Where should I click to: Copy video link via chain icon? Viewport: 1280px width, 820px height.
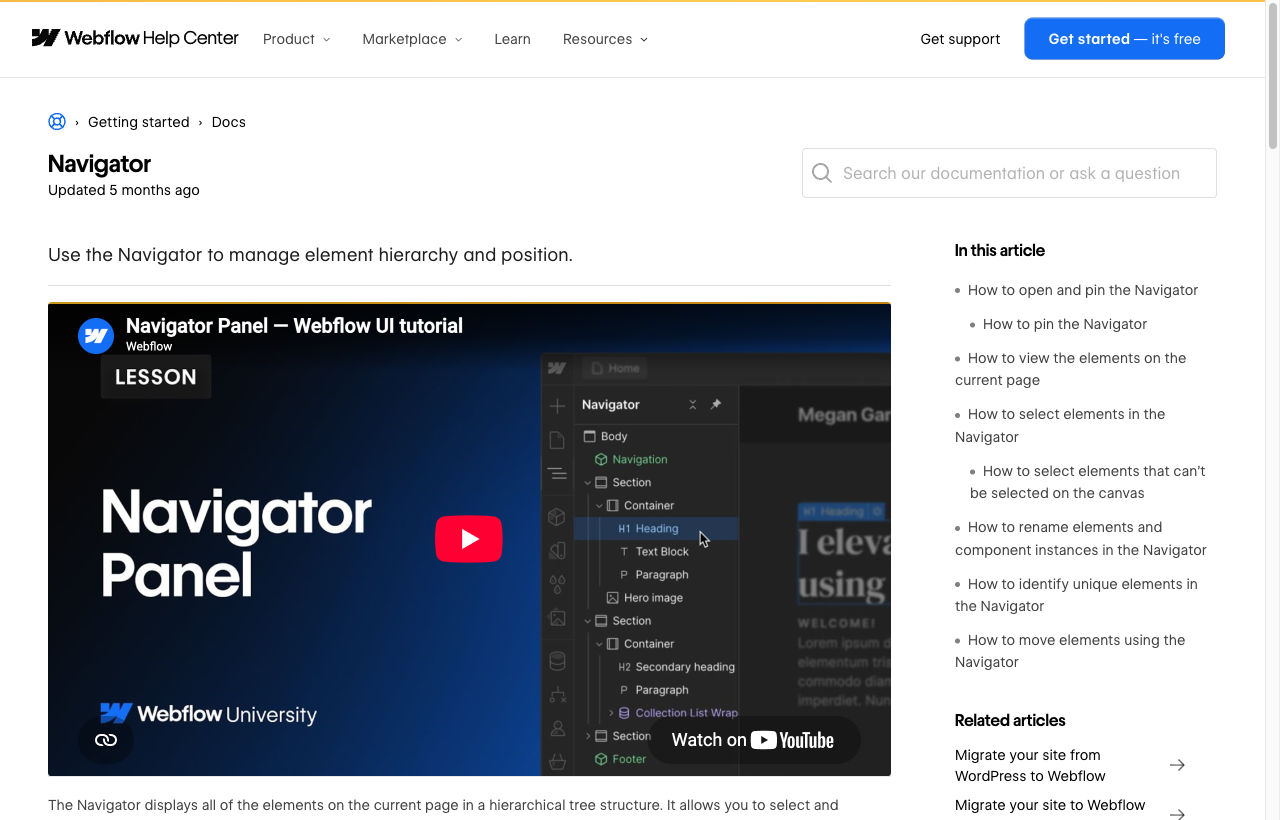pyautogui.click(x=106, y=740)
